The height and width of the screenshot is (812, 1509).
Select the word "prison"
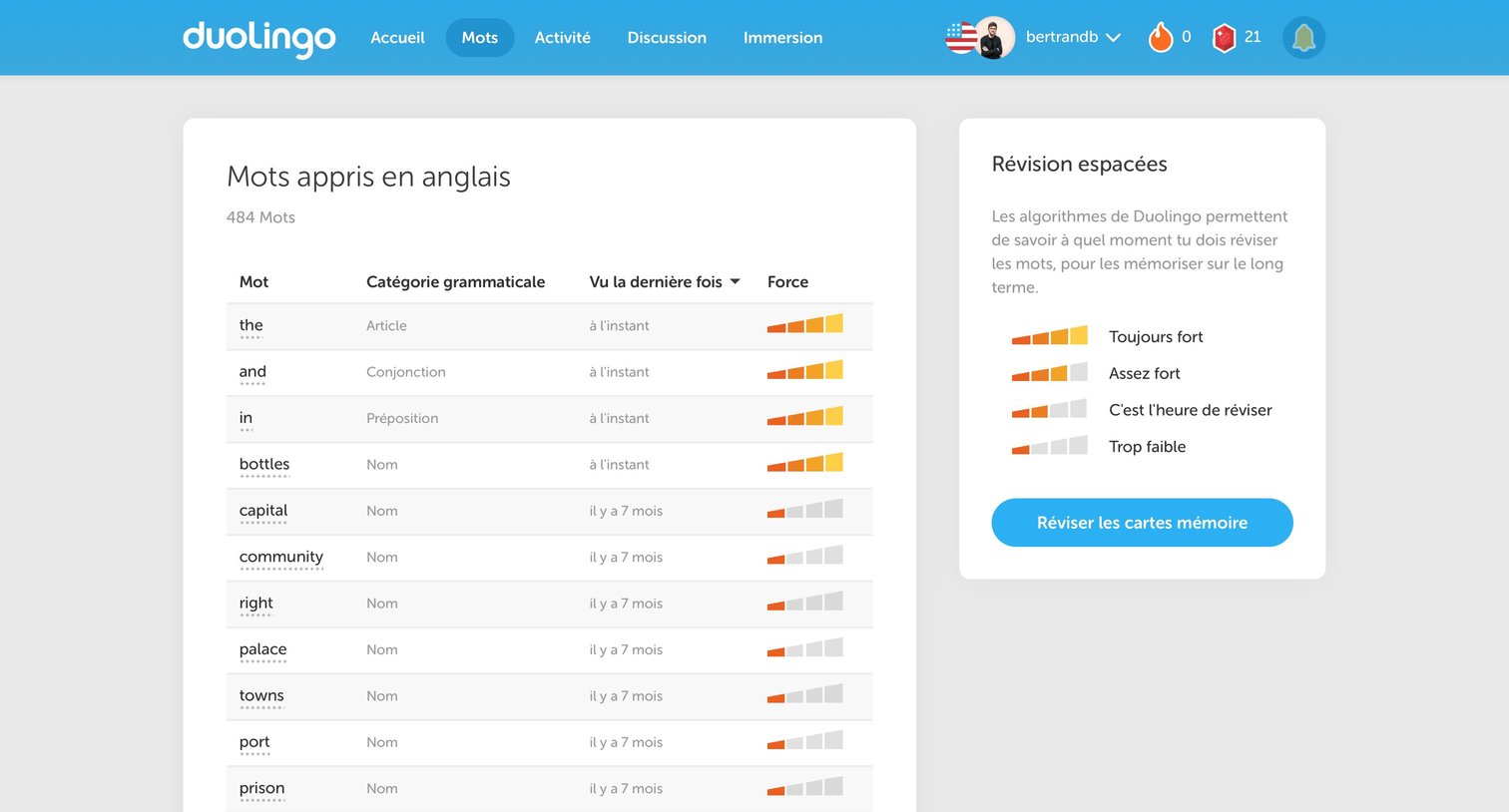(262, 788)
